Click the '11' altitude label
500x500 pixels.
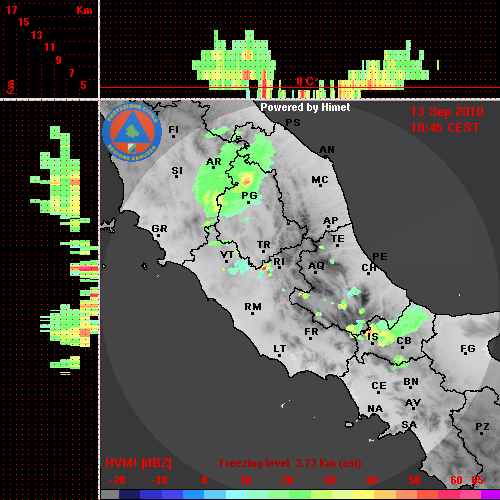(49, 47)
